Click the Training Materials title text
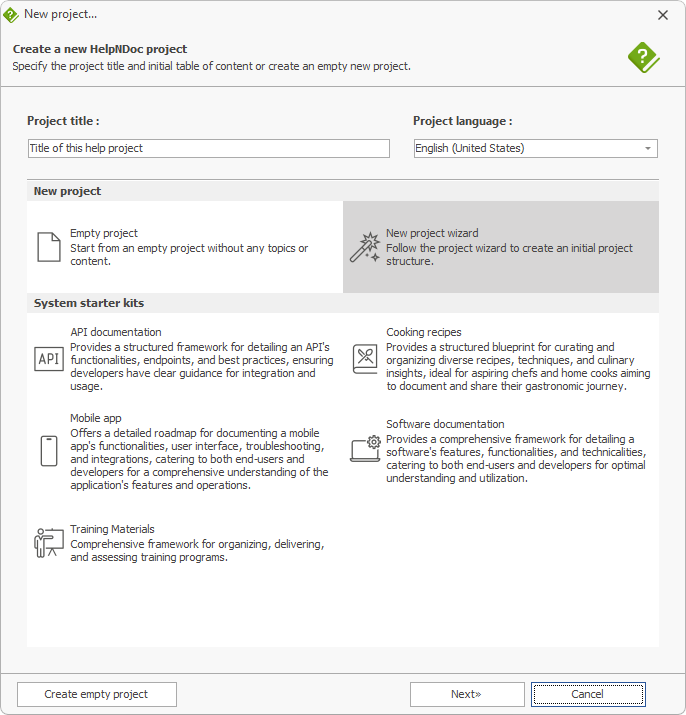The height and width of the screenshot is (715, 686). pos(112,529)
